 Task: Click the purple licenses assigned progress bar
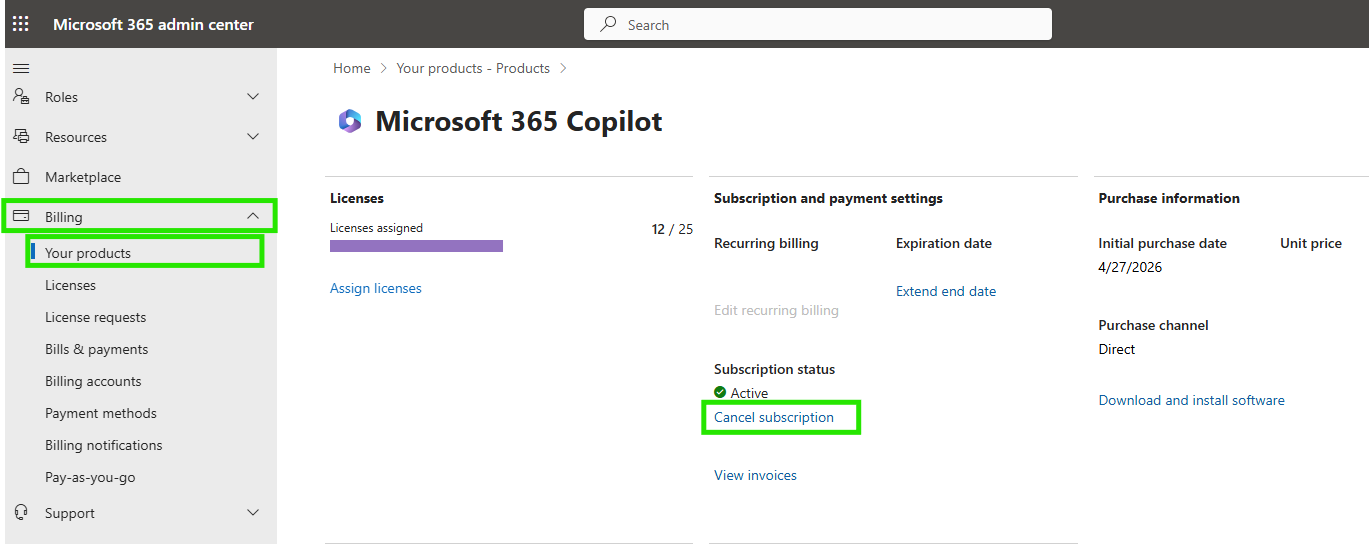pyautogui.click(x=416, y=246)
